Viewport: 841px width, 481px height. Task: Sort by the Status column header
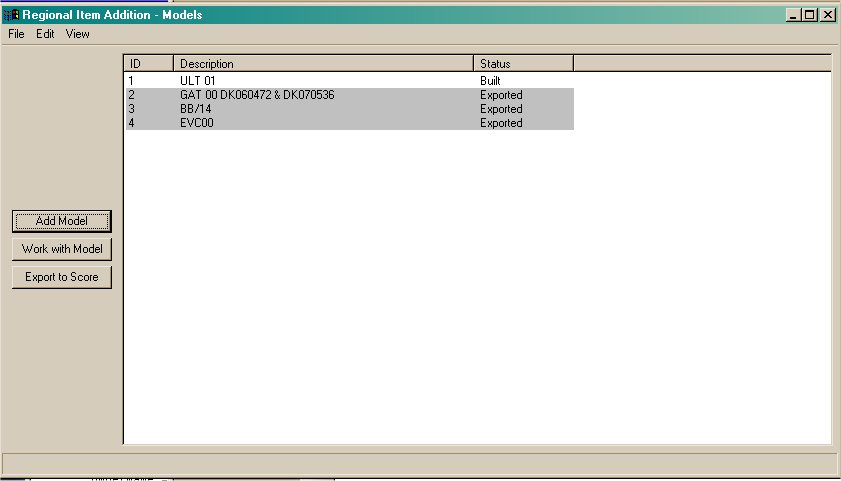[x=523, y=64]
